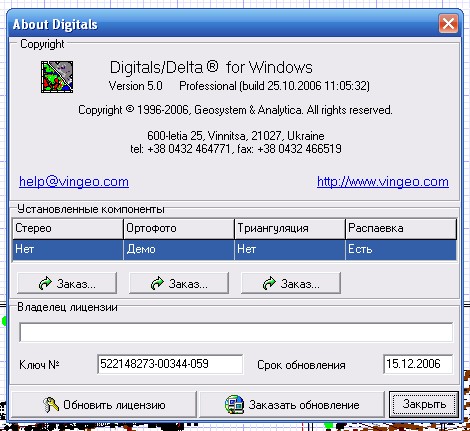This screenshot has height=431, width=470.
Task: Click the Digitals/Delta for Windows heading
Action: [211, 67]
